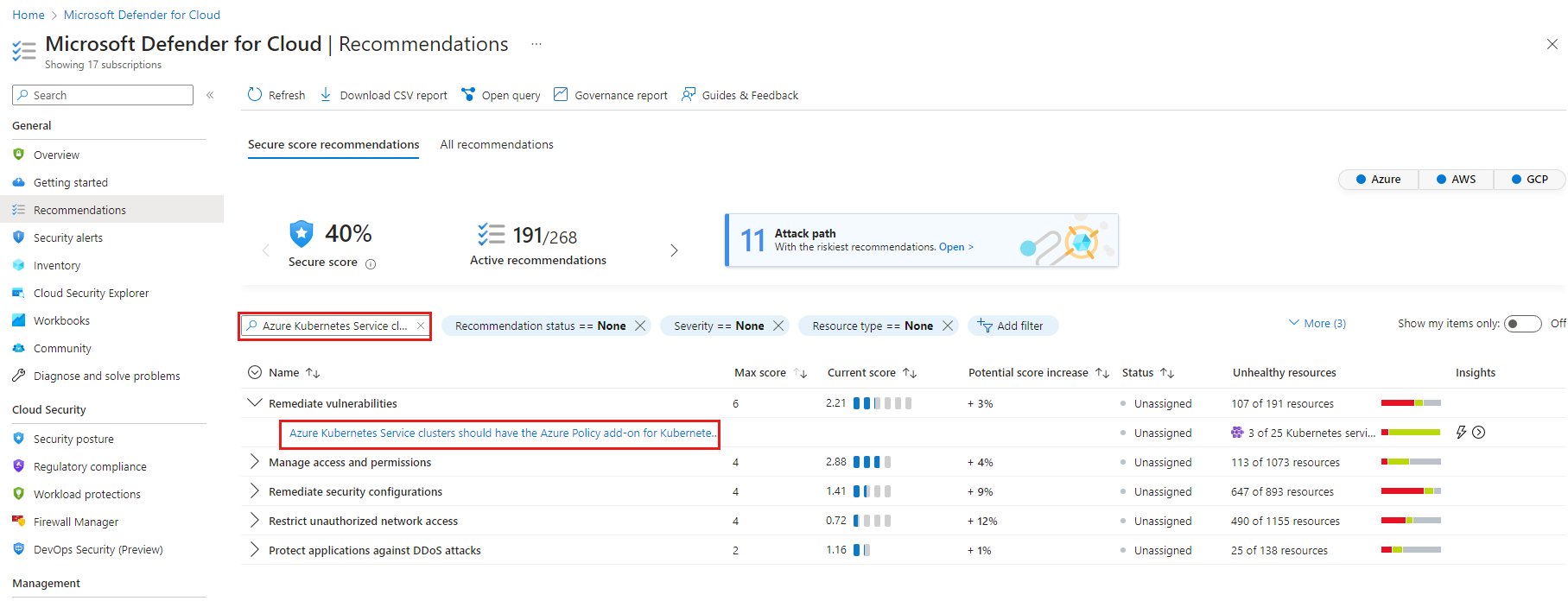
Task: Click the Diagnose and solve problems wrench icon
Action: click(x=19, y=376)
